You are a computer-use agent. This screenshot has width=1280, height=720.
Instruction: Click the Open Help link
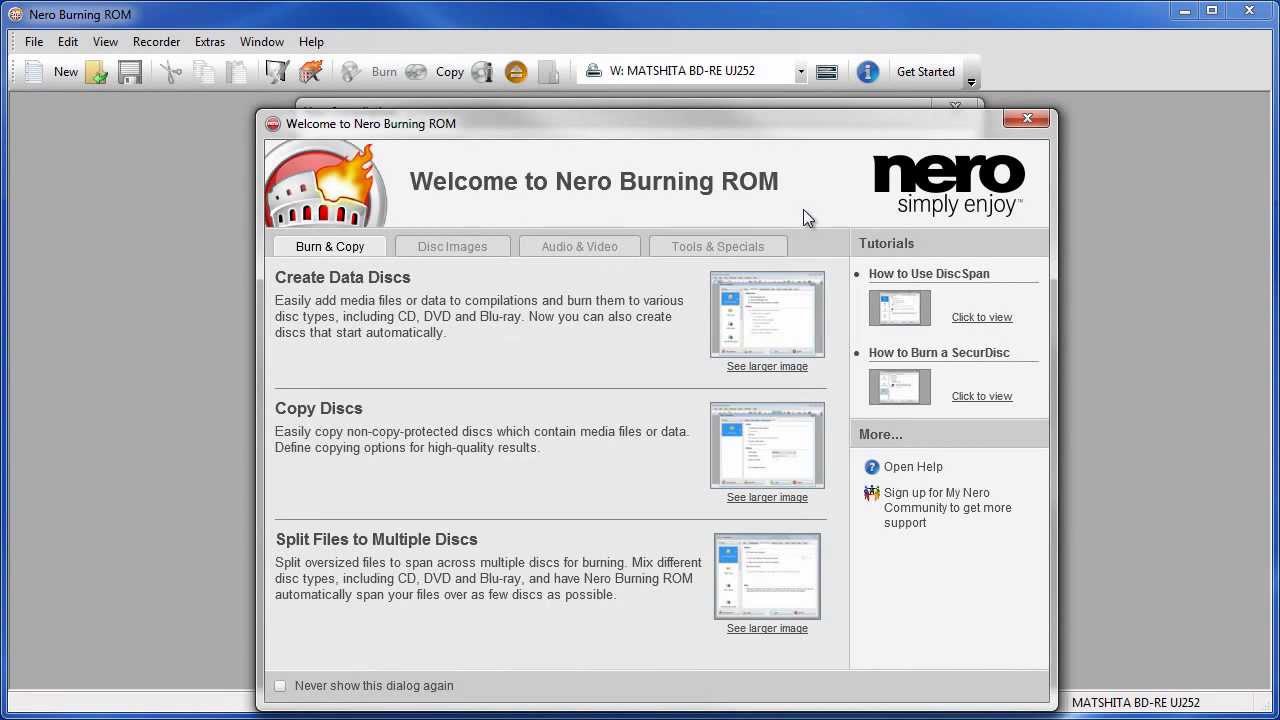[x=913, y=467]
